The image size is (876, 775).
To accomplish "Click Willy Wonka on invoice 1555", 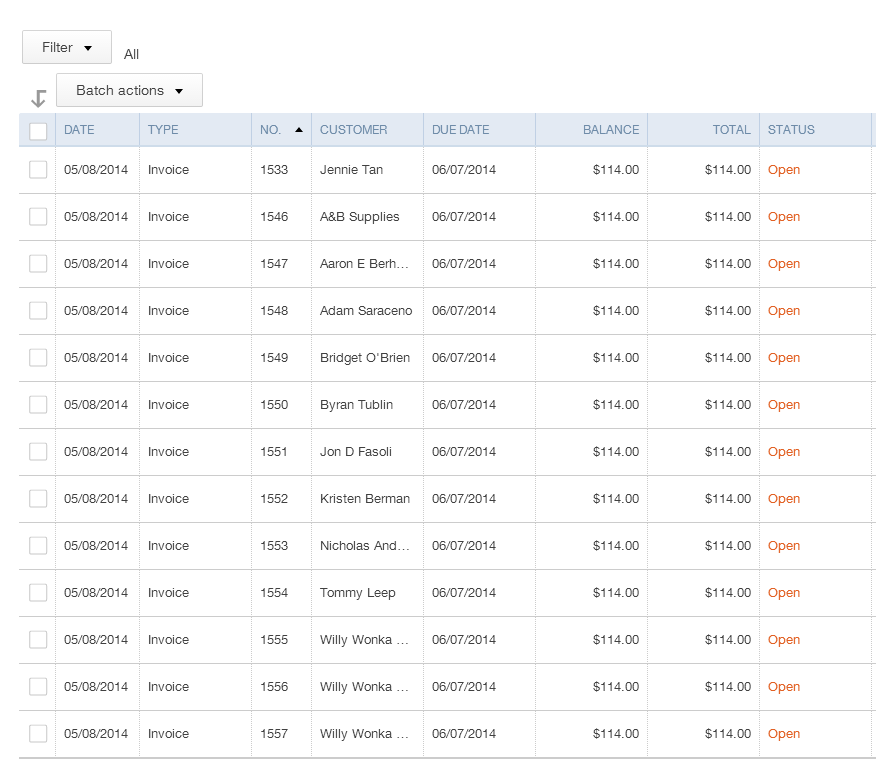I will tap(364, 639).
